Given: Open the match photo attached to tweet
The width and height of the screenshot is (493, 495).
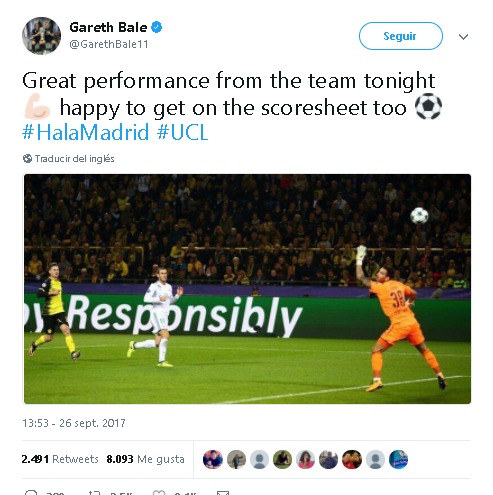Looking at the screenshot, I should tap(247, 289).
